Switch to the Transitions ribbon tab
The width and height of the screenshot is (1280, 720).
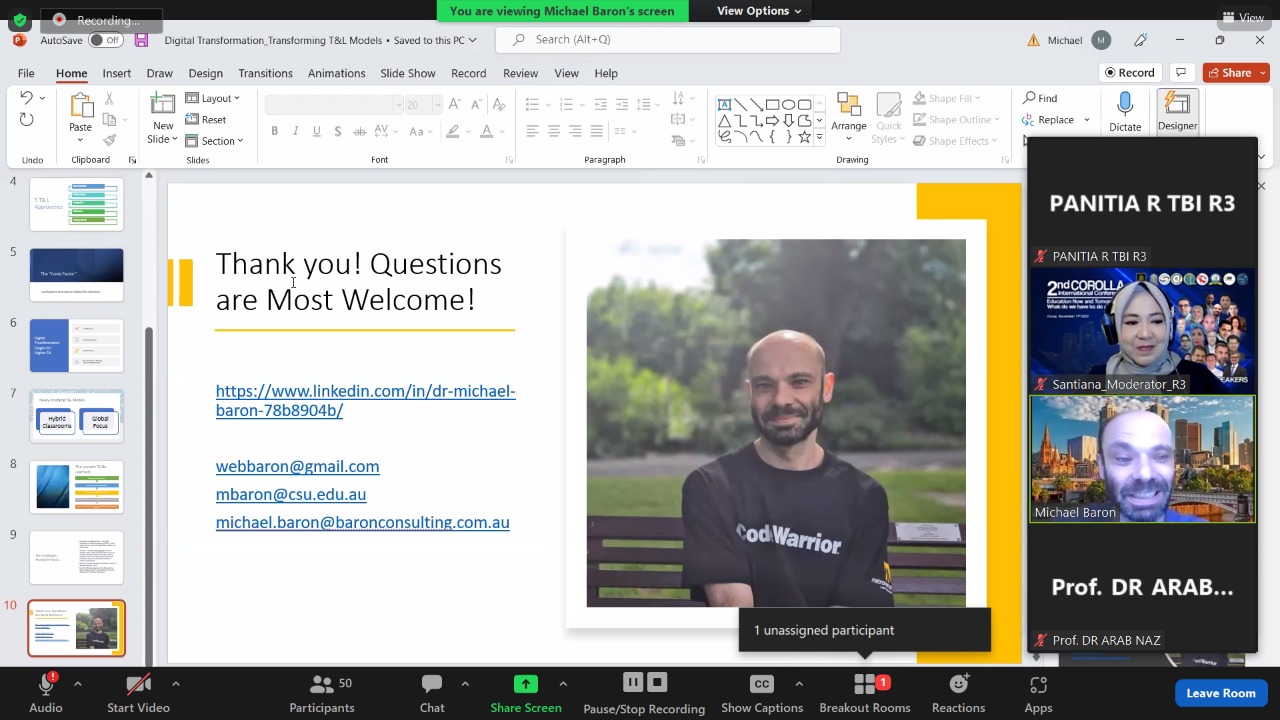click(x=265, y=73)
